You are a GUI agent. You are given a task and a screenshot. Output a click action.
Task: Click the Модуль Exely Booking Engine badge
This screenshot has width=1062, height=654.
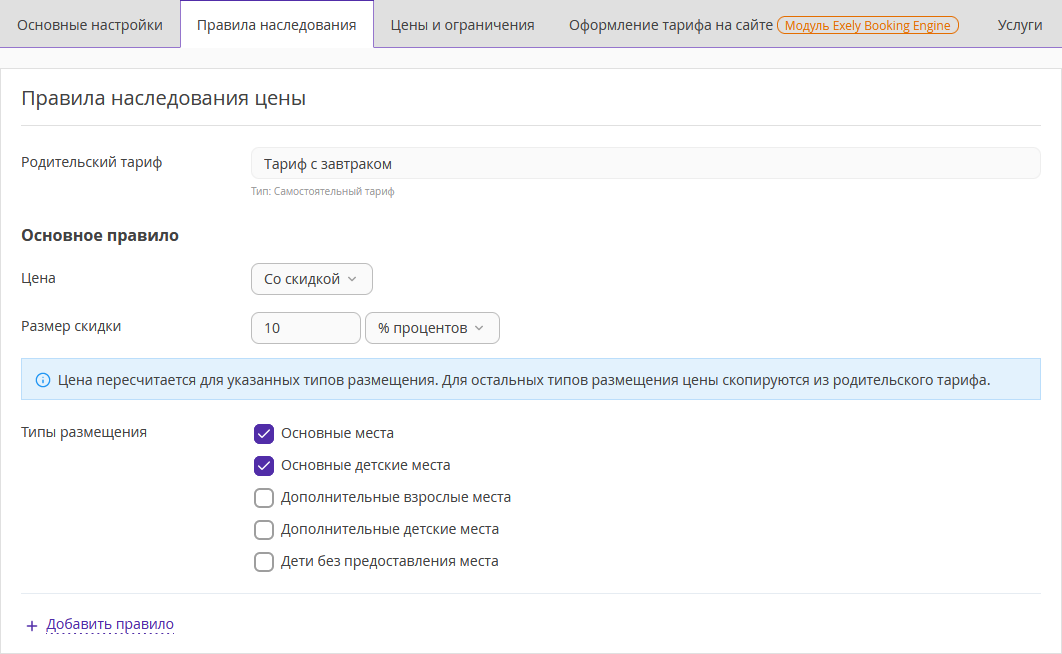(x=868, y=25)
